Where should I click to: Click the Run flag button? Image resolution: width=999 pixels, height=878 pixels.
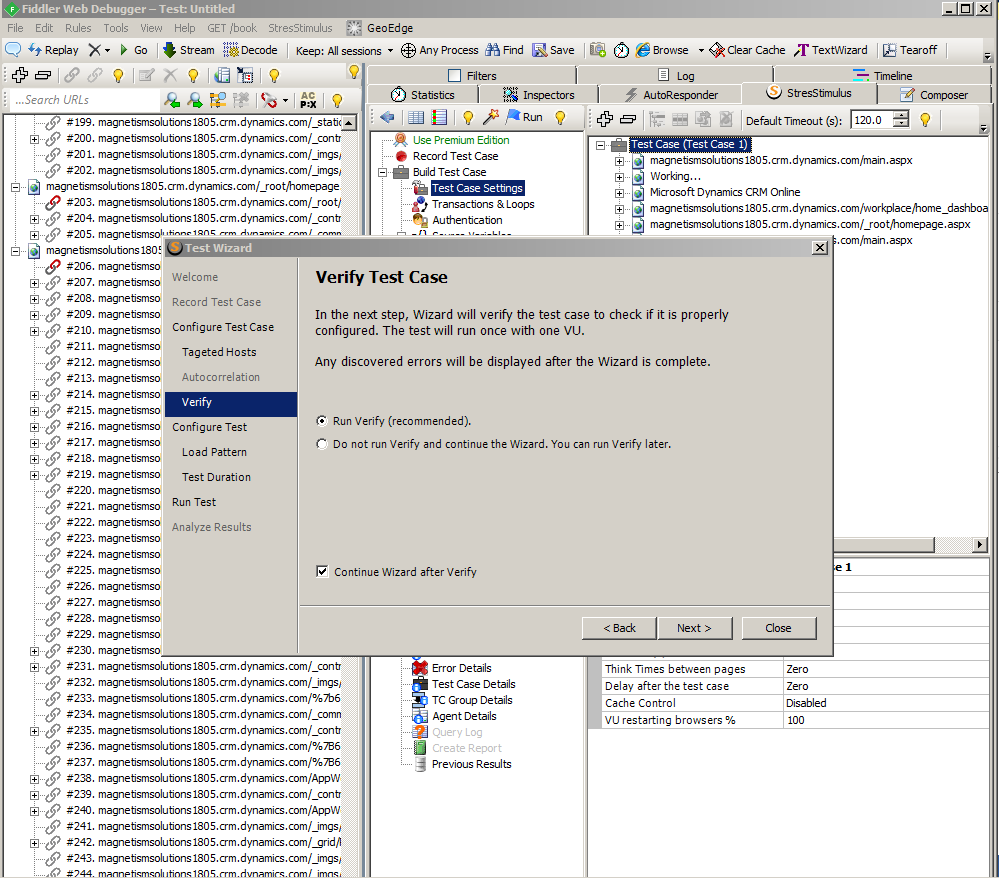(x=524, y=117)
